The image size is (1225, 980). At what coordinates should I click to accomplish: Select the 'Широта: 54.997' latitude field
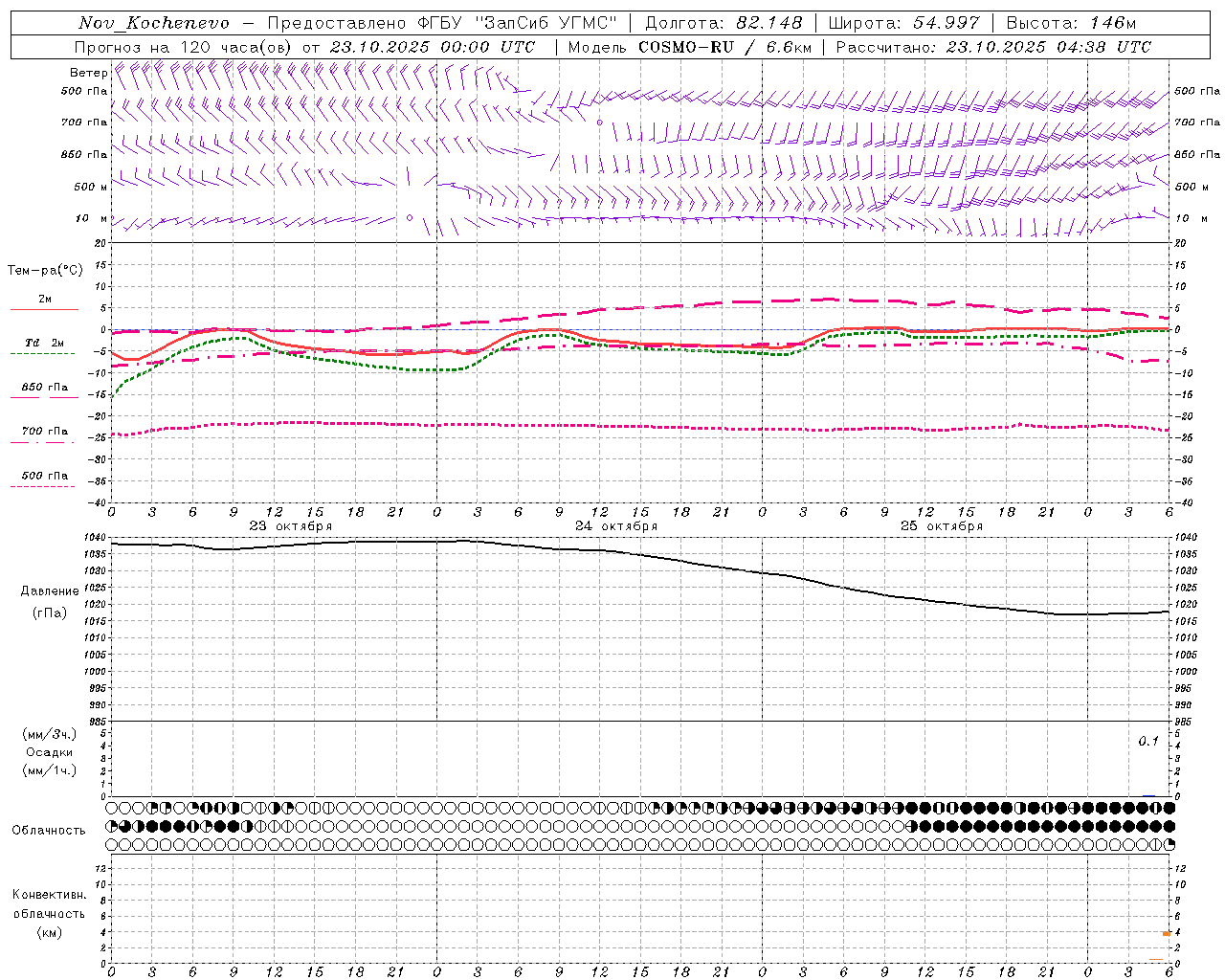[x=903, y=23]
